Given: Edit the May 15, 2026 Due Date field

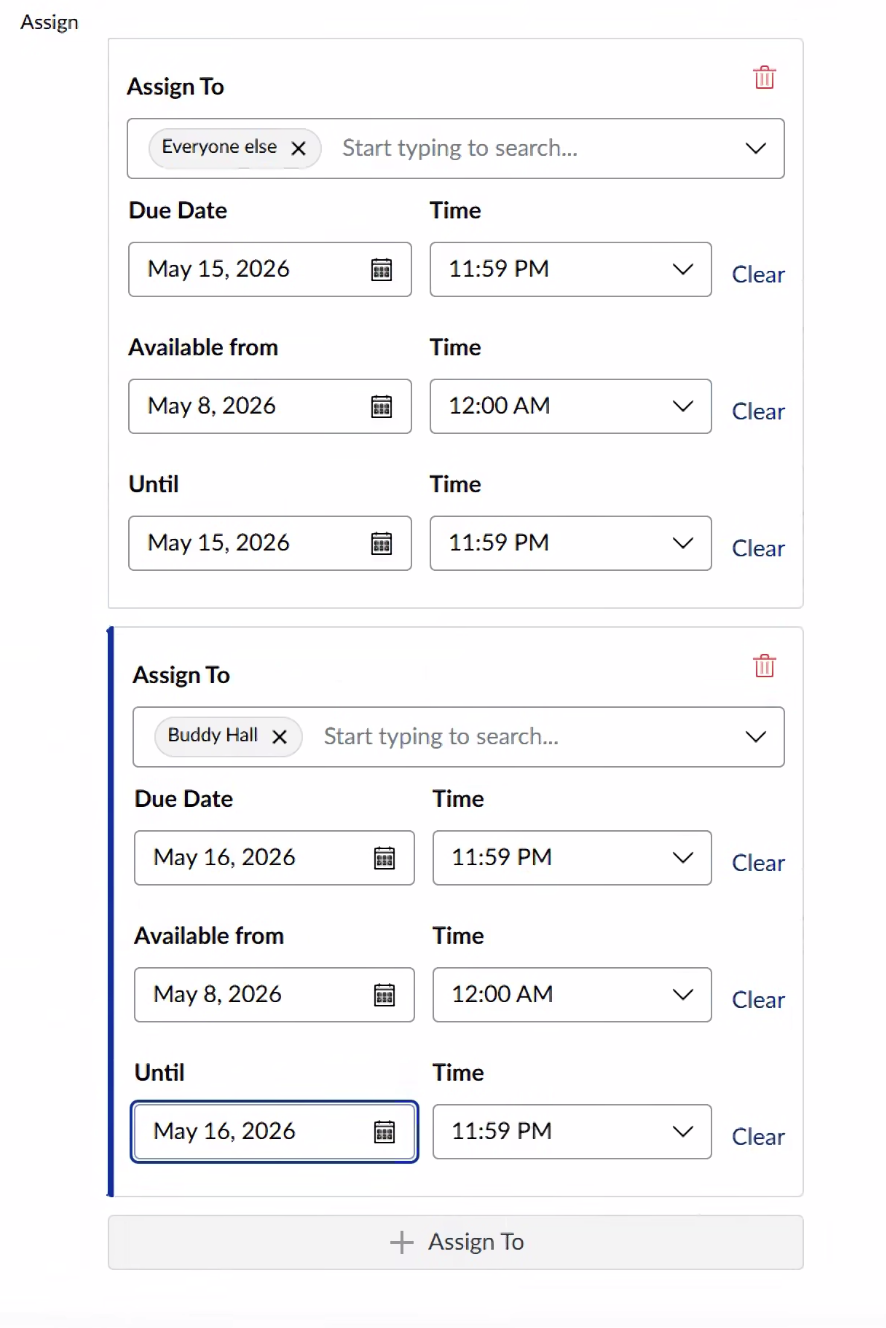Looking at the screenshot, I should coord(270,269).
